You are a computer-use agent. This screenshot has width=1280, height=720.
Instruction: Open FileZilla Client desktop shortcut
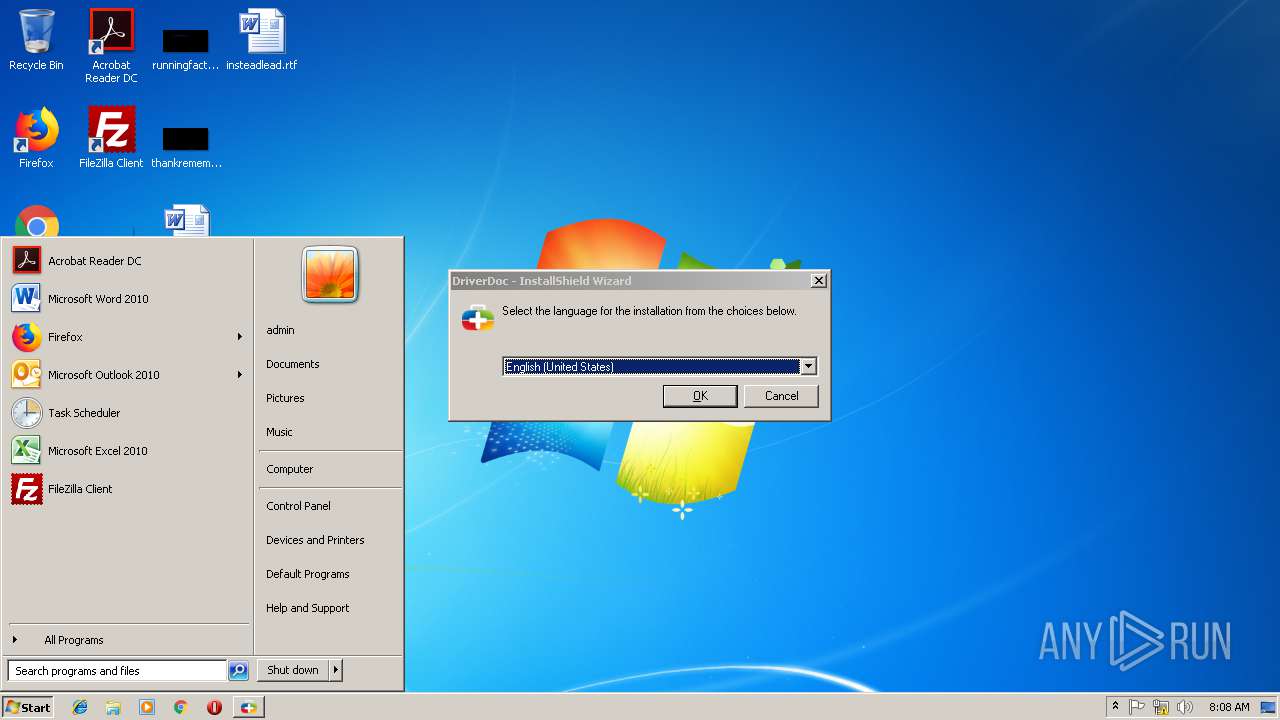pos(111,138)
